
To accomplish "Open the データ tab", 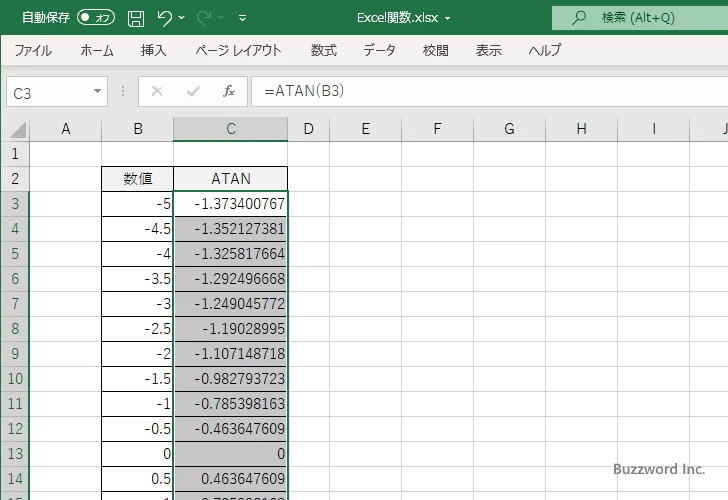I will tap(379, 50).
